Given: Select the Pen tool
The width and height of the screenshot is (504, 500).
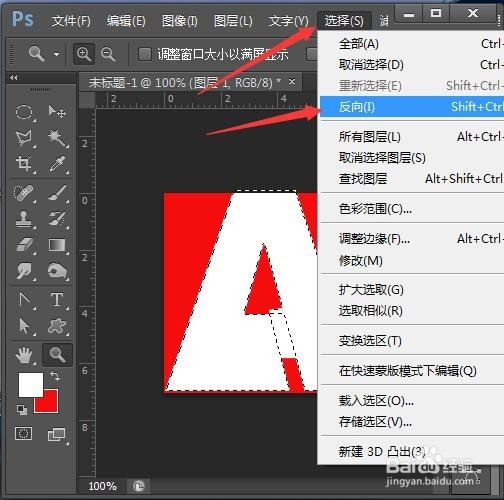Looking at the screenshot, I should click(24, 300).
